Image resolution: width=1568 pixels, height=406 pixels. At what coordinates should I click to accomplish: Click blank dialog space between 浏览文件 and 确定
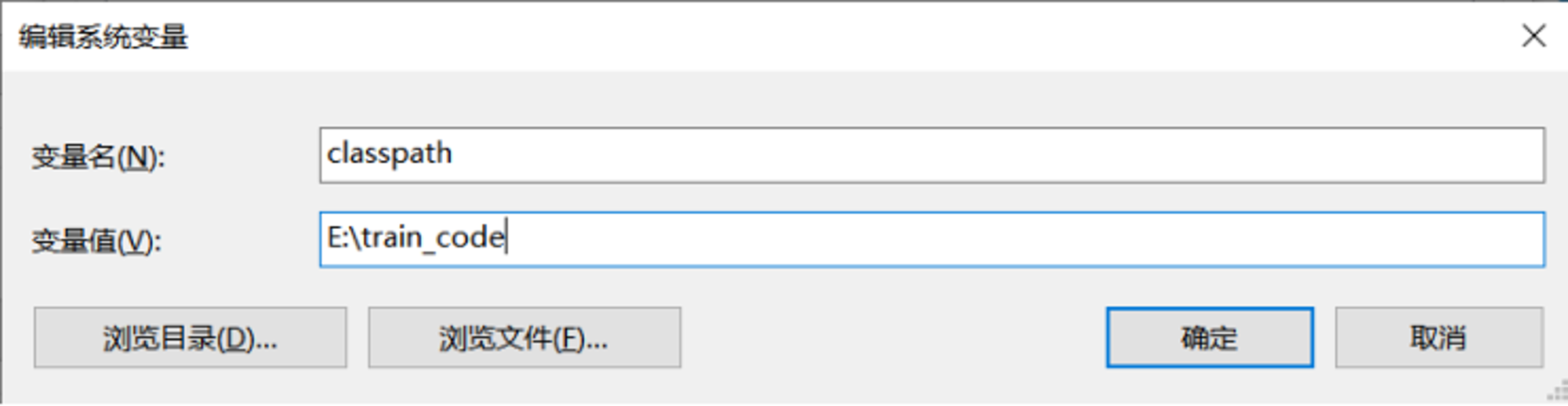point(894,337)
